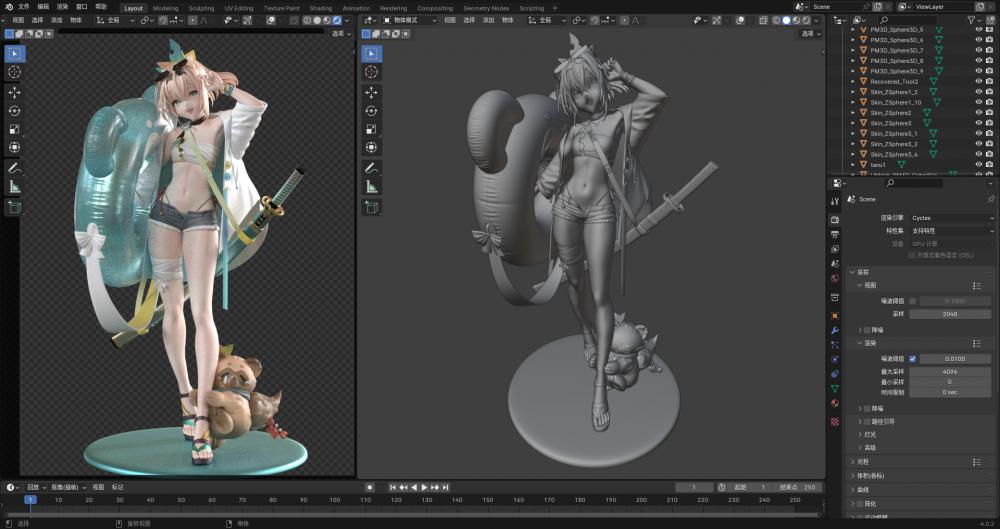Disable rendering of Skin_ZSphere3
Image resolution: width=1000 pixels, height=529 pixels.
click(989, 123)
